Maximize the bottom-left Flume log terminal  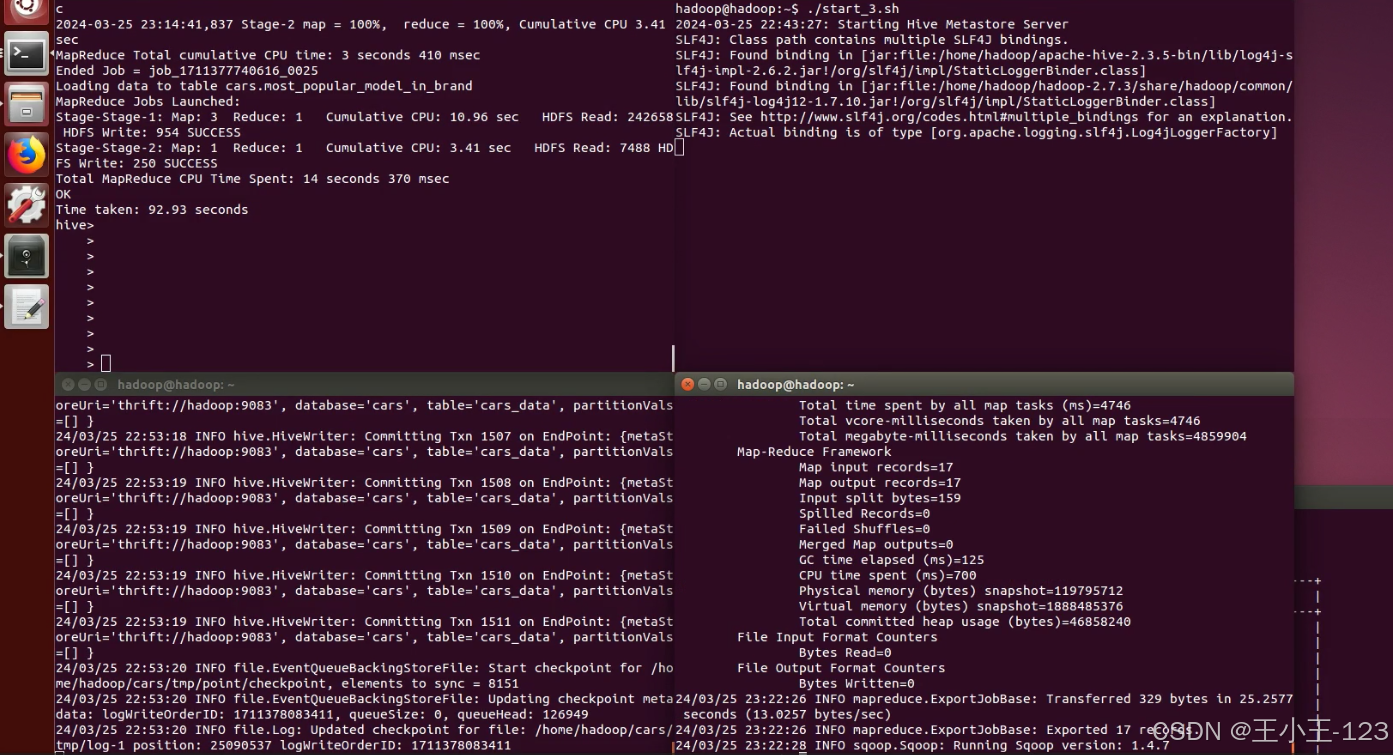click(x=101, y=384)
